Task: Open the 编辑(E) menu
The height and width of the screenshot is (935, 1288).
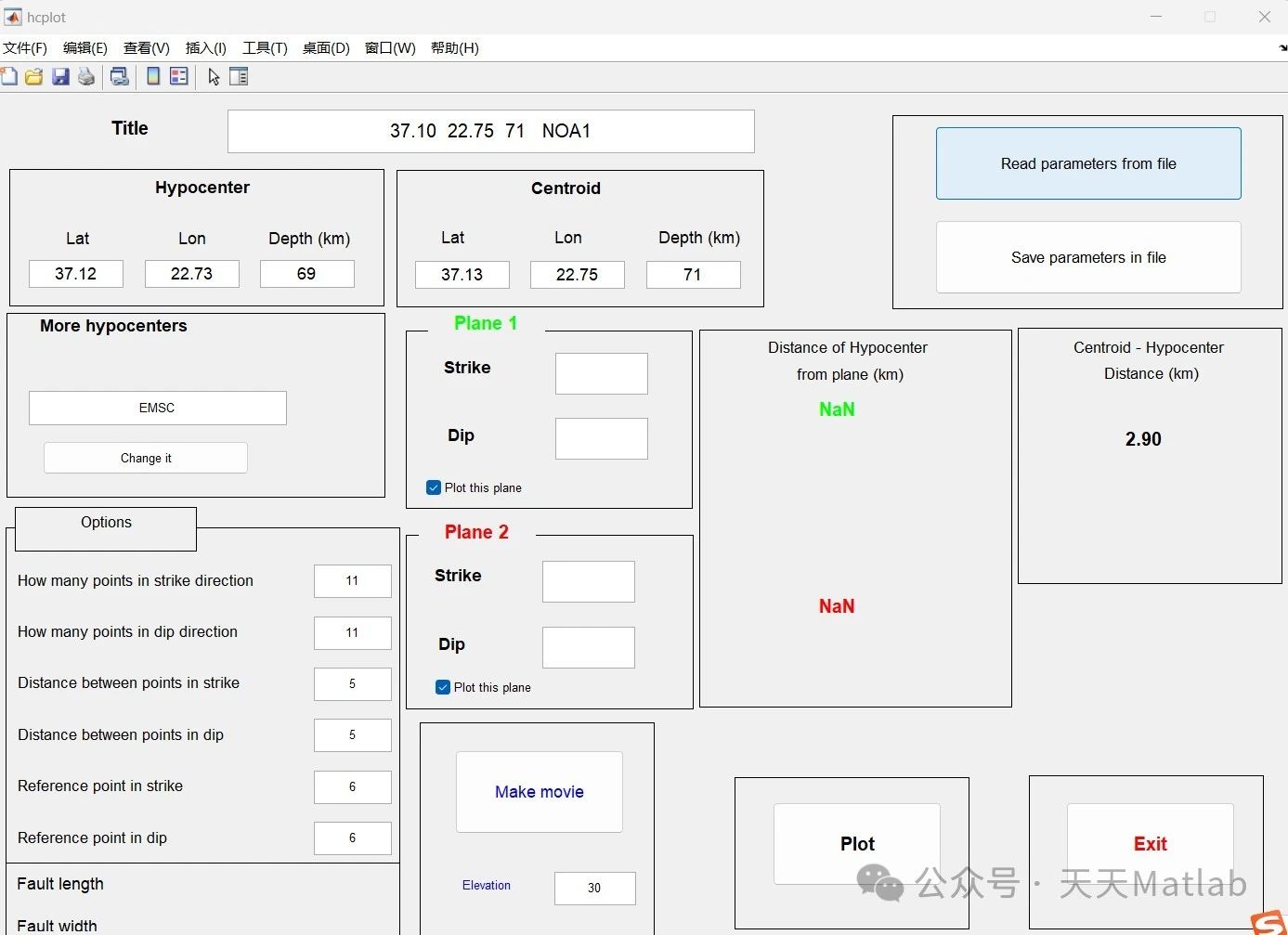Action: click(x=85, y=48)
